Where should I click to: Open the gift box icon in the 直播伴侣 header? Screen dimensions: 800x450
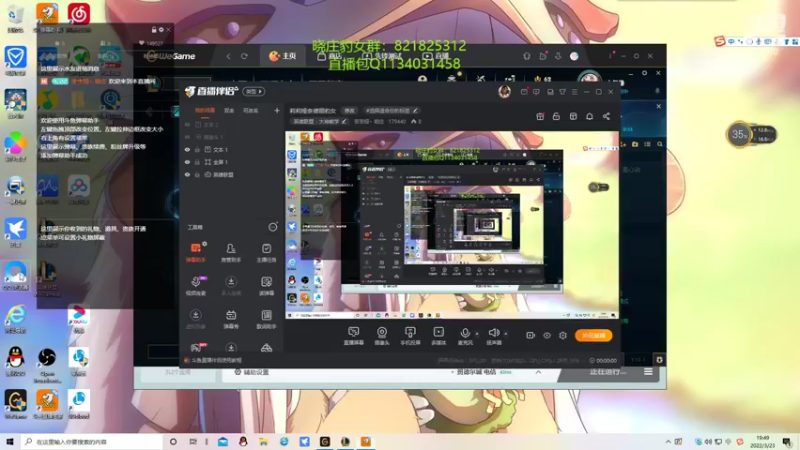pos(540,116)
